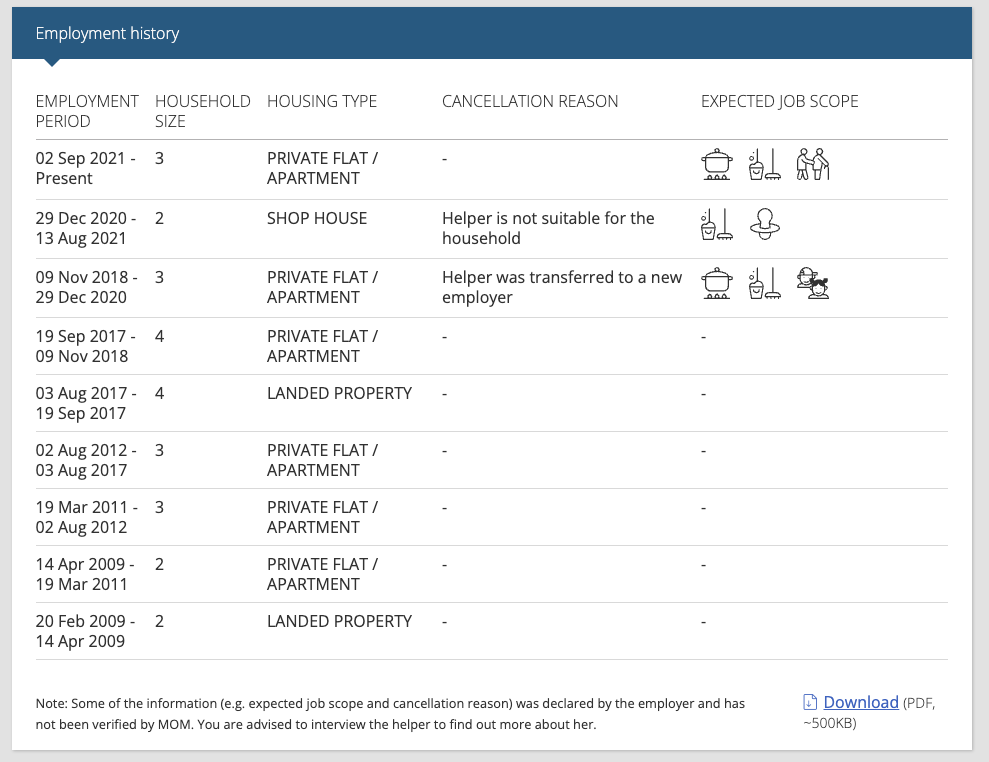Click household size 4 in 19 Sep 2017 row
This screenshot has height=762, width=989.
pos(160,336)
